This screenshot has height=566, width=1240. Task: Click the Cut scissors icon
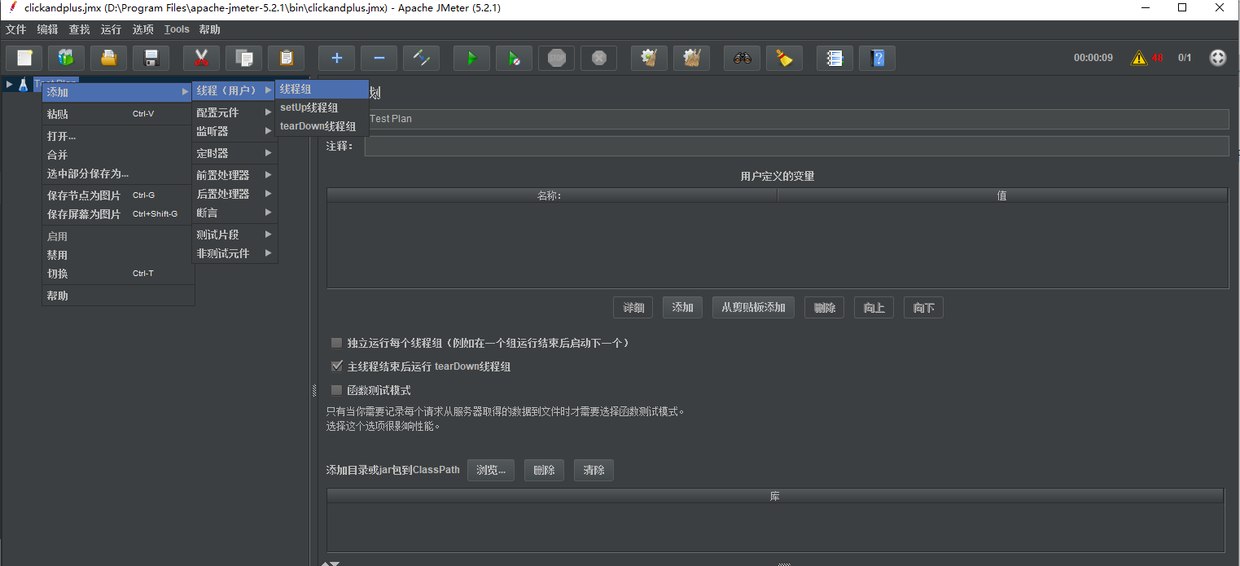201,58
